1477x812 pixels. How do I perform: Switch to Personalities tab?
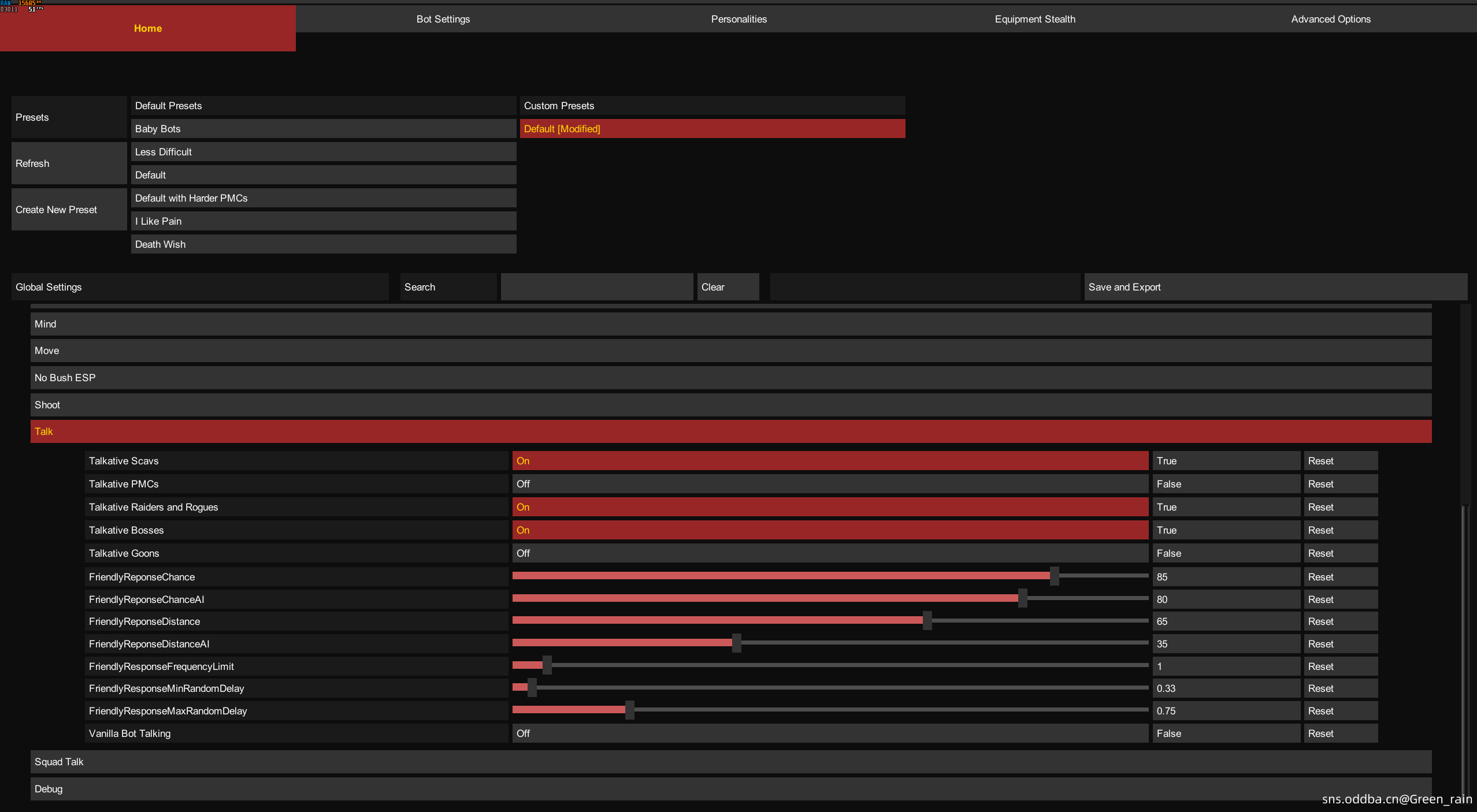tap(738, 19)
